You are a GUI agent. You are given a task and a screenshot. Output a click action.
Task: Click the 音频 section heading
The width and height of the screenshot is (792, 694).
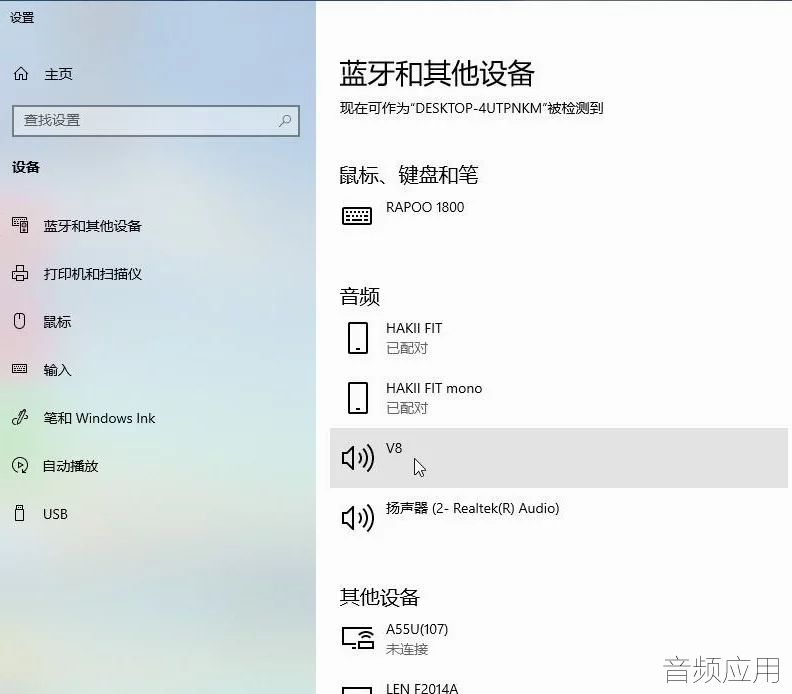360,296
